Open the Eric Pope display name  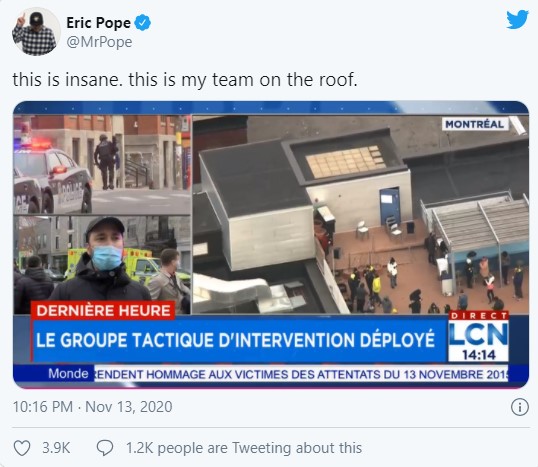tap(98, 23)
